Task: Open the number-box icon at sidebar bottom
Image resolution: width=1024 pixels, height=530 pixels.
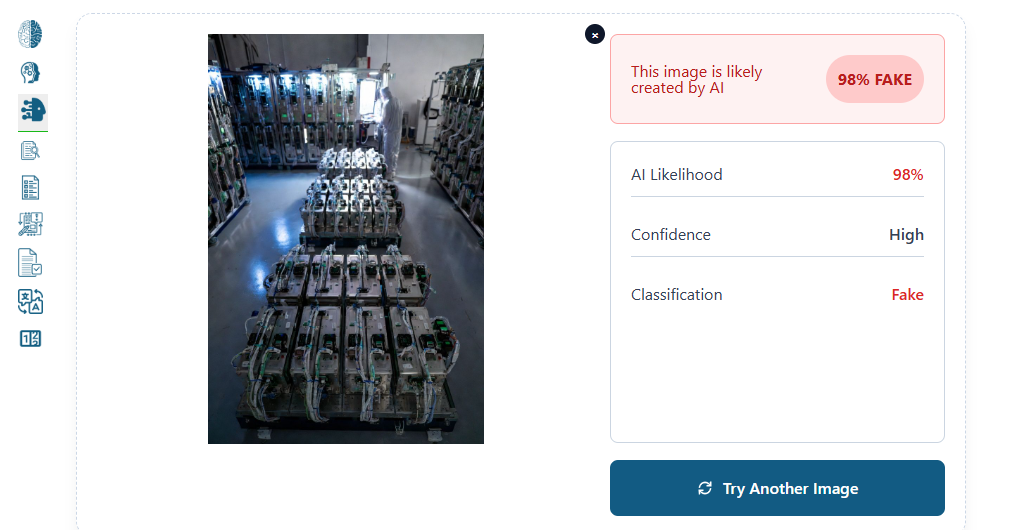Action: 30,339
